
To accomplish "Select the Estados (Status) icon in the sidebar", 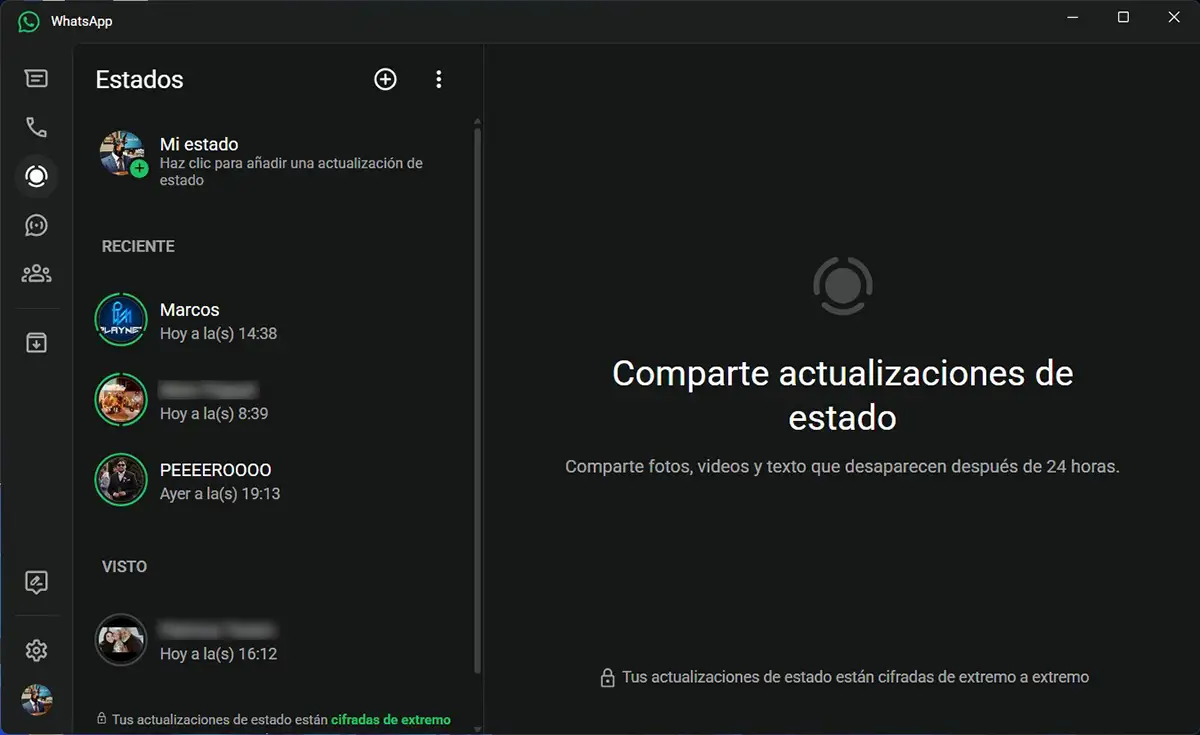I will coord(36,176).
